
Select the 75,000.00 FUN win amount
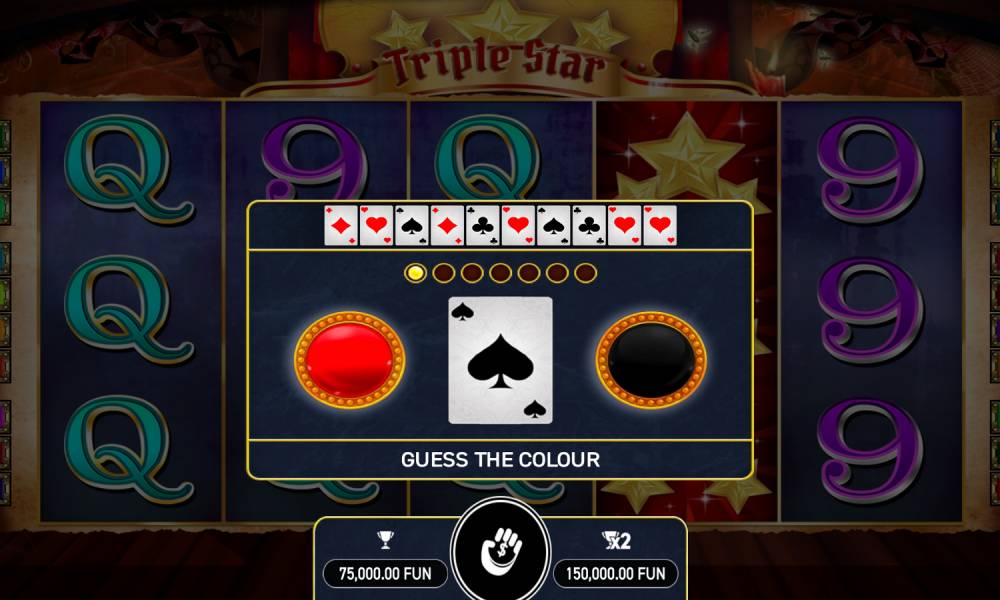(x=385, y=574)
